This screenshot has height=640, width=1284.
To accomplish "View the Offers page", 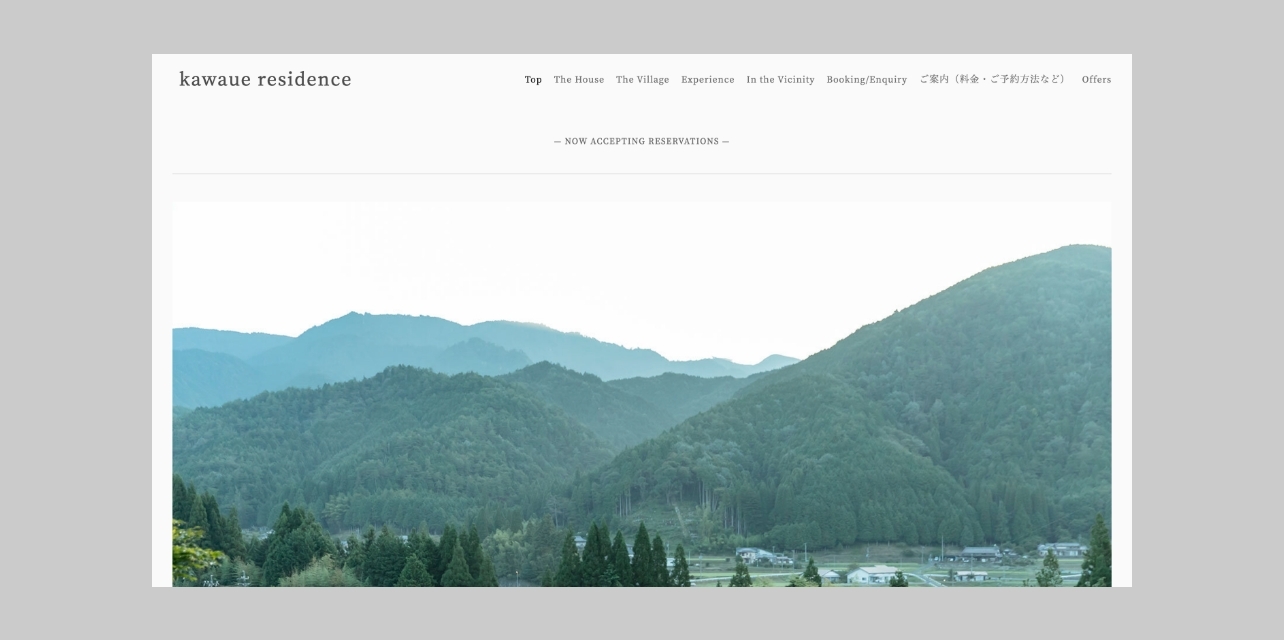I will pos(1096,80).
